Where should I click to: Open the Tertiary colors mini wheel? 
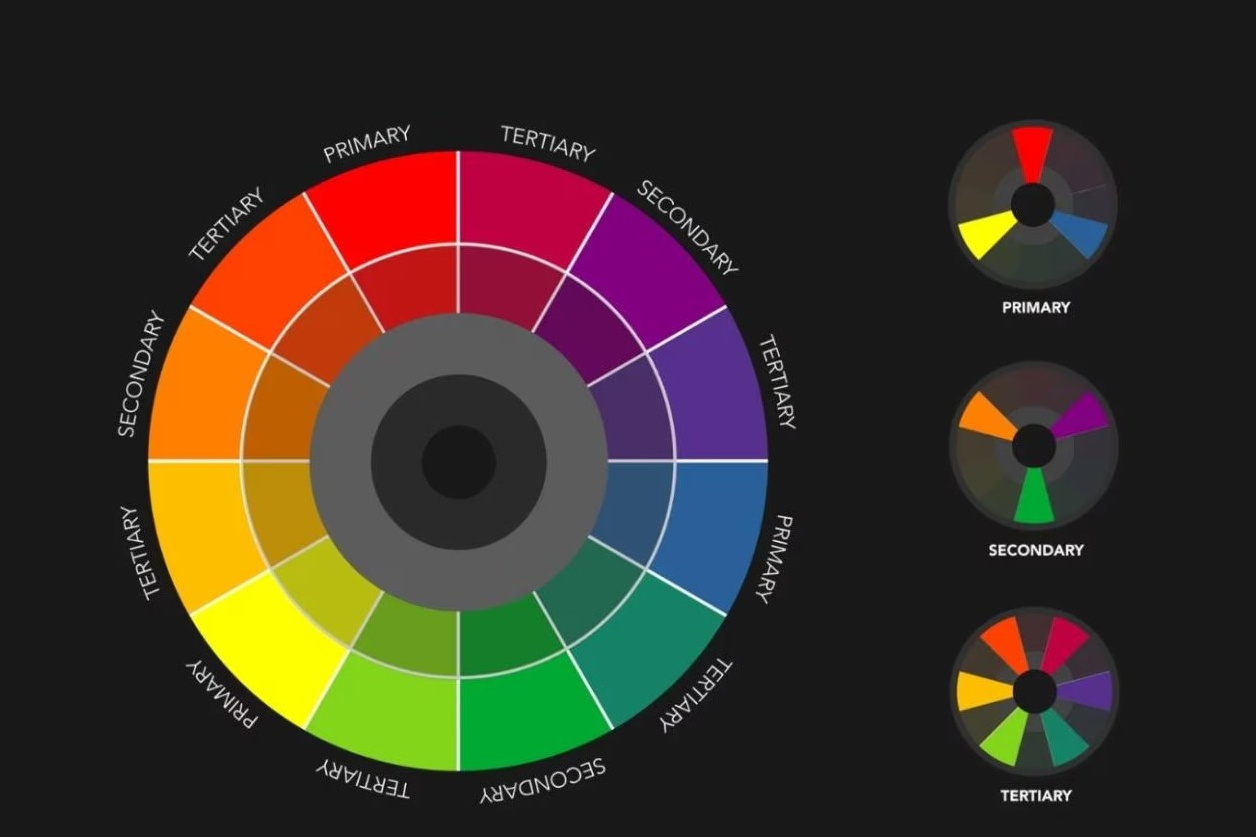click(x=1033, y=691)
